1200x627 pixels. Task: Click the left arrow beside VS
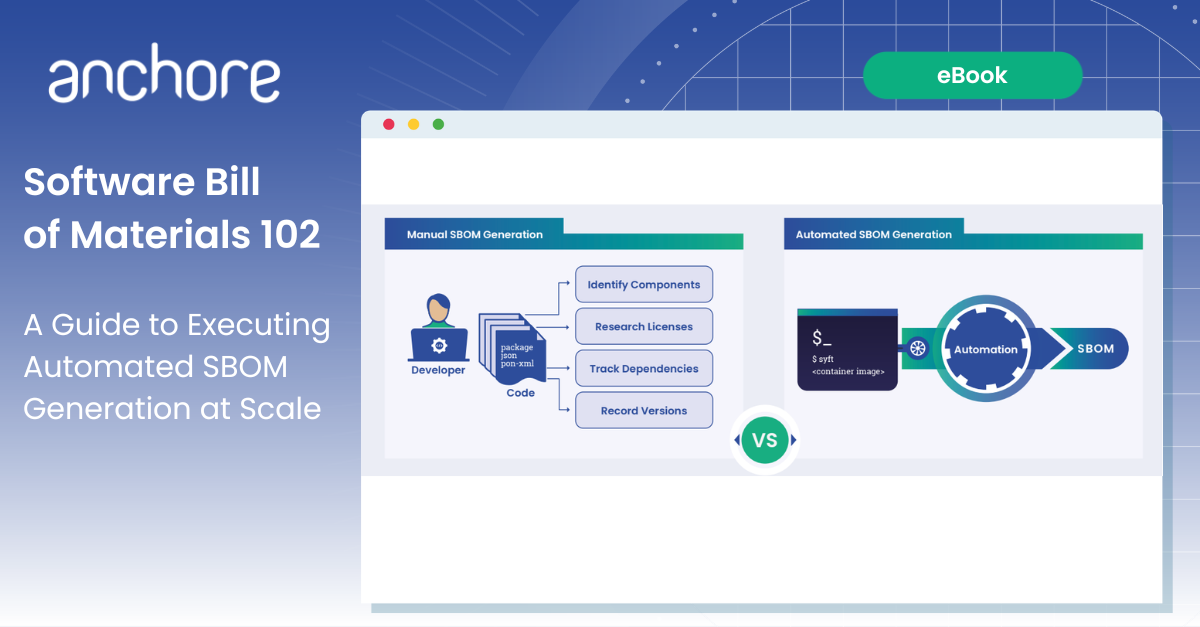point(737,440)
